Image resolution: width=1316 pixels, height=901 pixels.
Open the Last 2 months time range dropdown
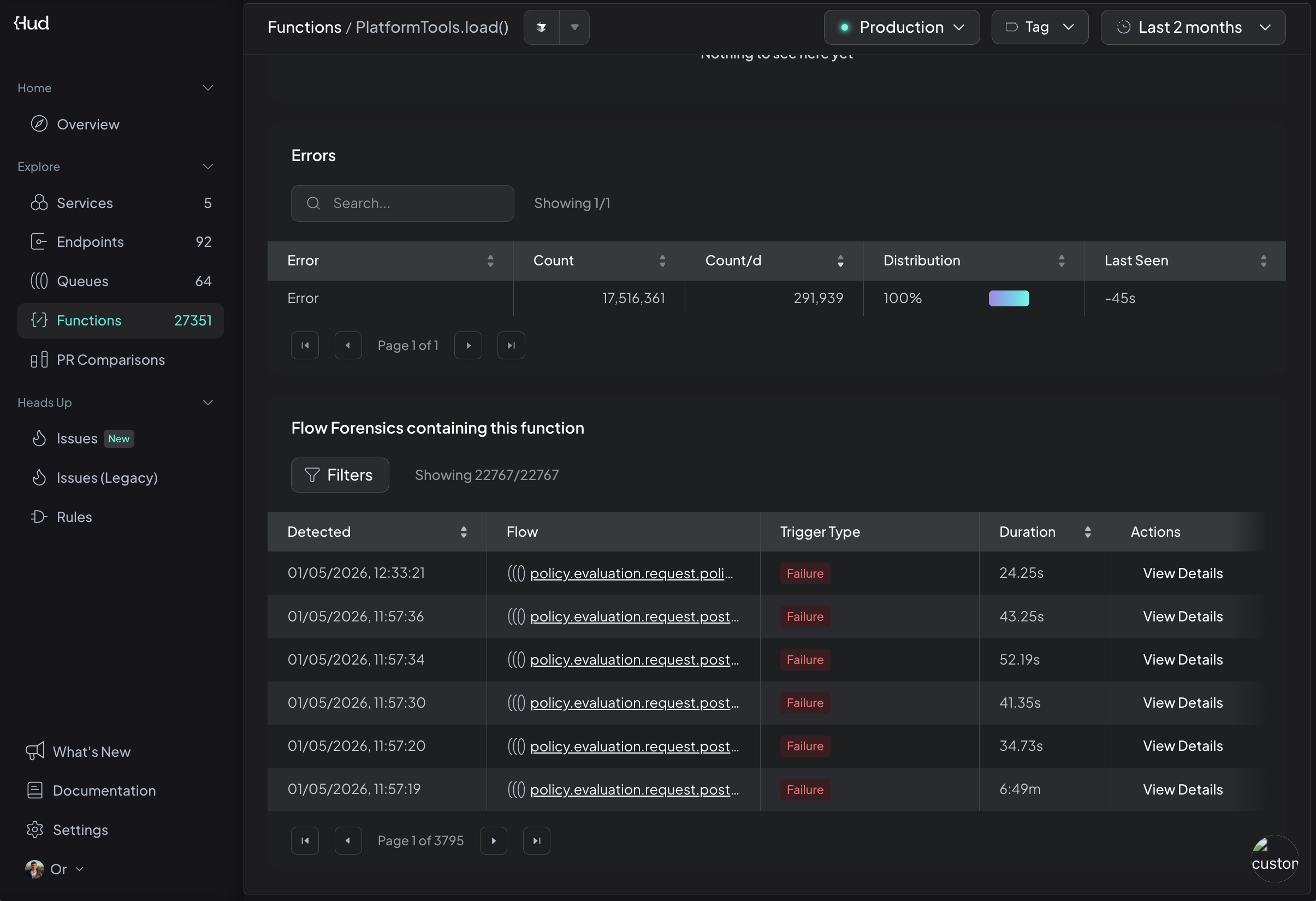point(1193,27)
